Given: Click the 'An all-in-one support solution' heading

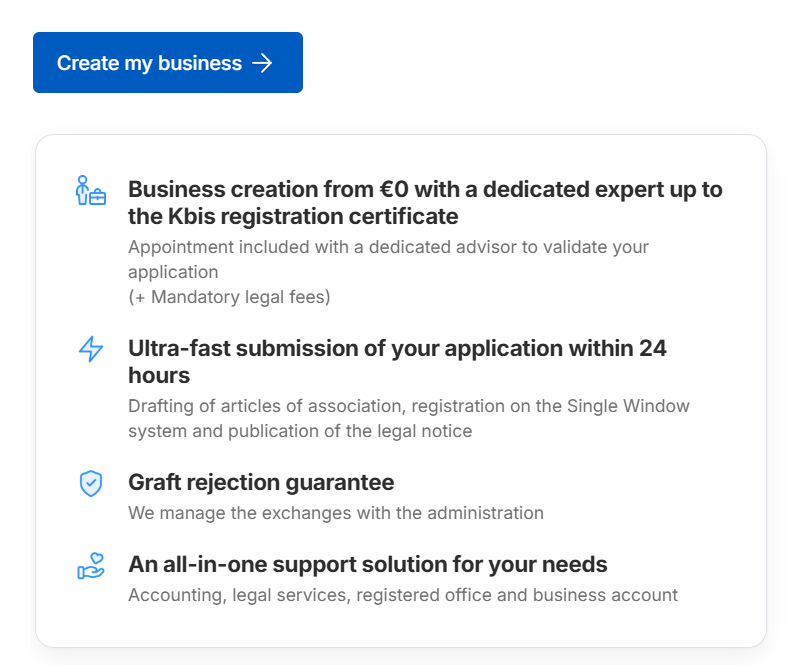Looking at the screenshot, I should [367, 564].
